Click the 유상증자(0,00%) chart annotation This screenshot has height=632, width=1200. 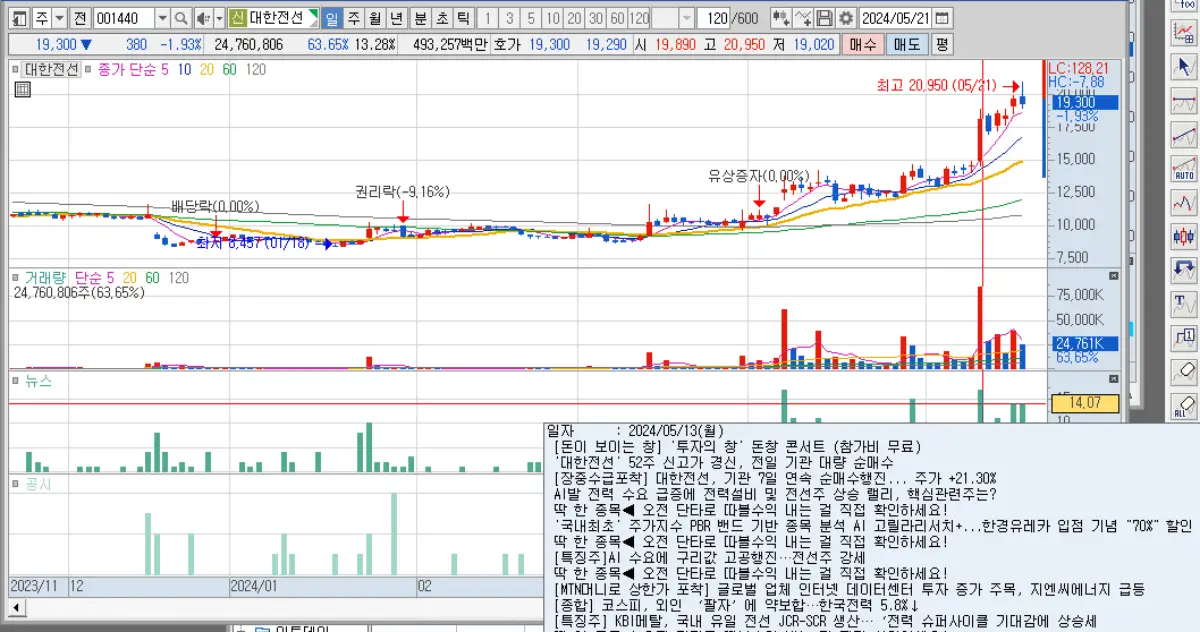(758, 175)
